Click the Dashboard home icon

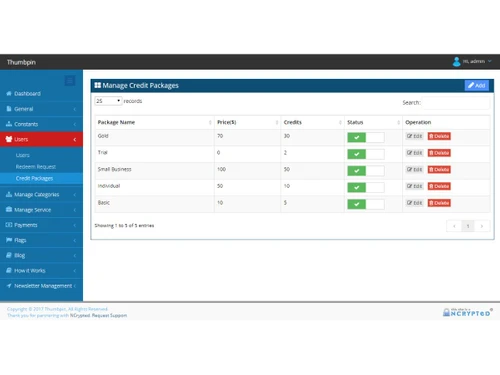9,93
